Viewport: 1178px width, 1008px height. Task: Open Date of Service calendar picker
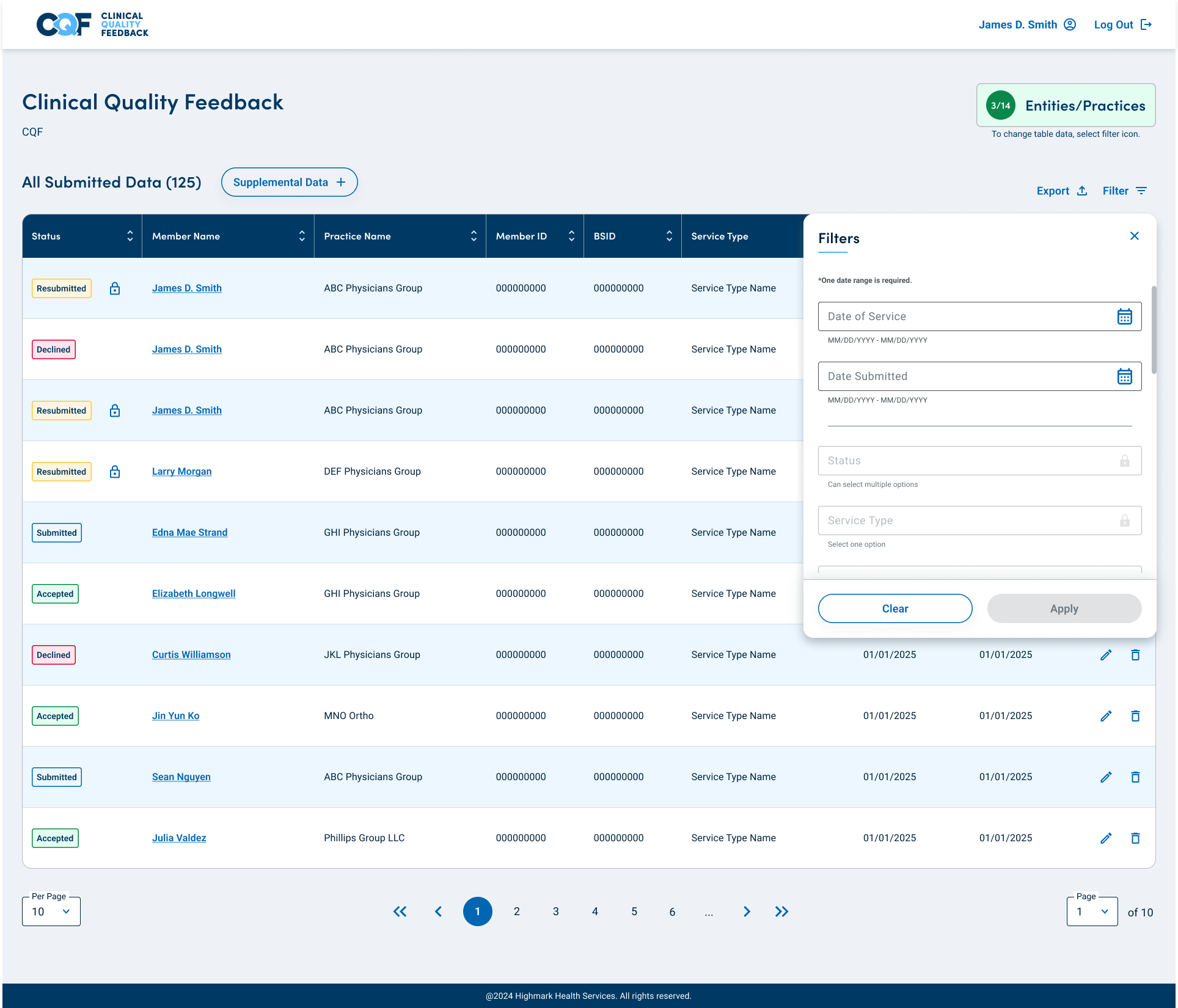click(1124, 316)
